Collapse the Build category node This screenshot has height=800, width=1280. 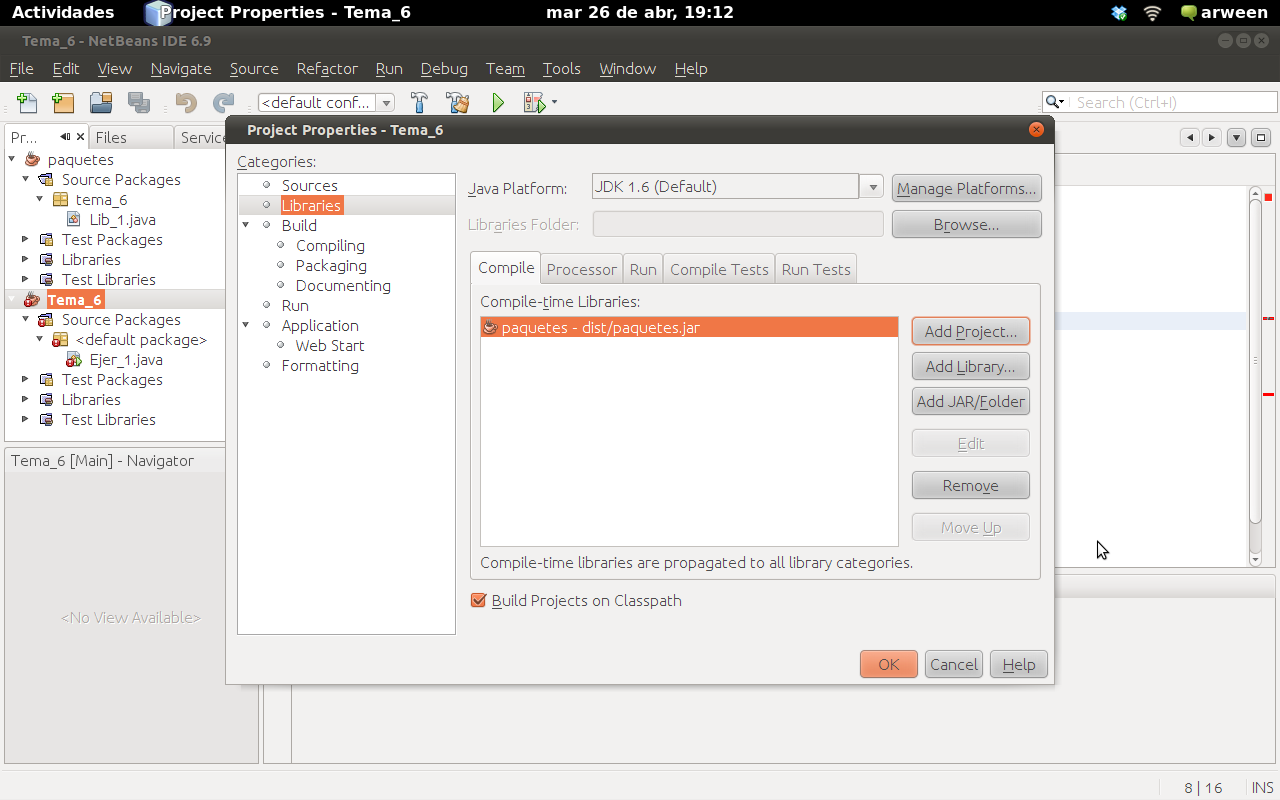click(x=244, y=225)
